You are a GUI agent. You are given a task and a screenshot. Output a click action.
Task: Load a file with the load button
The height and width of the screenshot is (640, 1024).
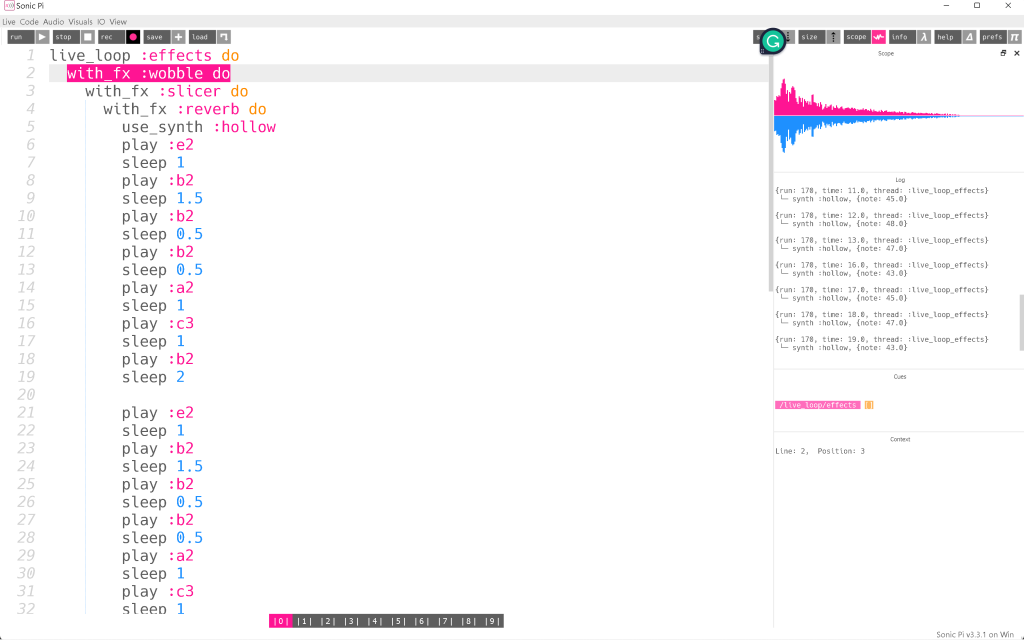tap(210, 37)
